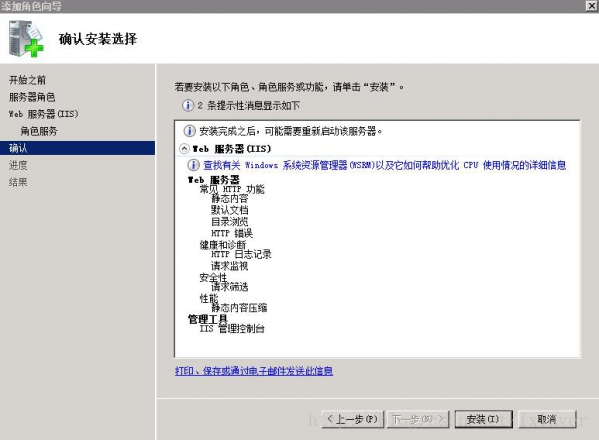599x440 pixels.
Task: Select 结果 step in sidebar
Action: tap(18, 182)
